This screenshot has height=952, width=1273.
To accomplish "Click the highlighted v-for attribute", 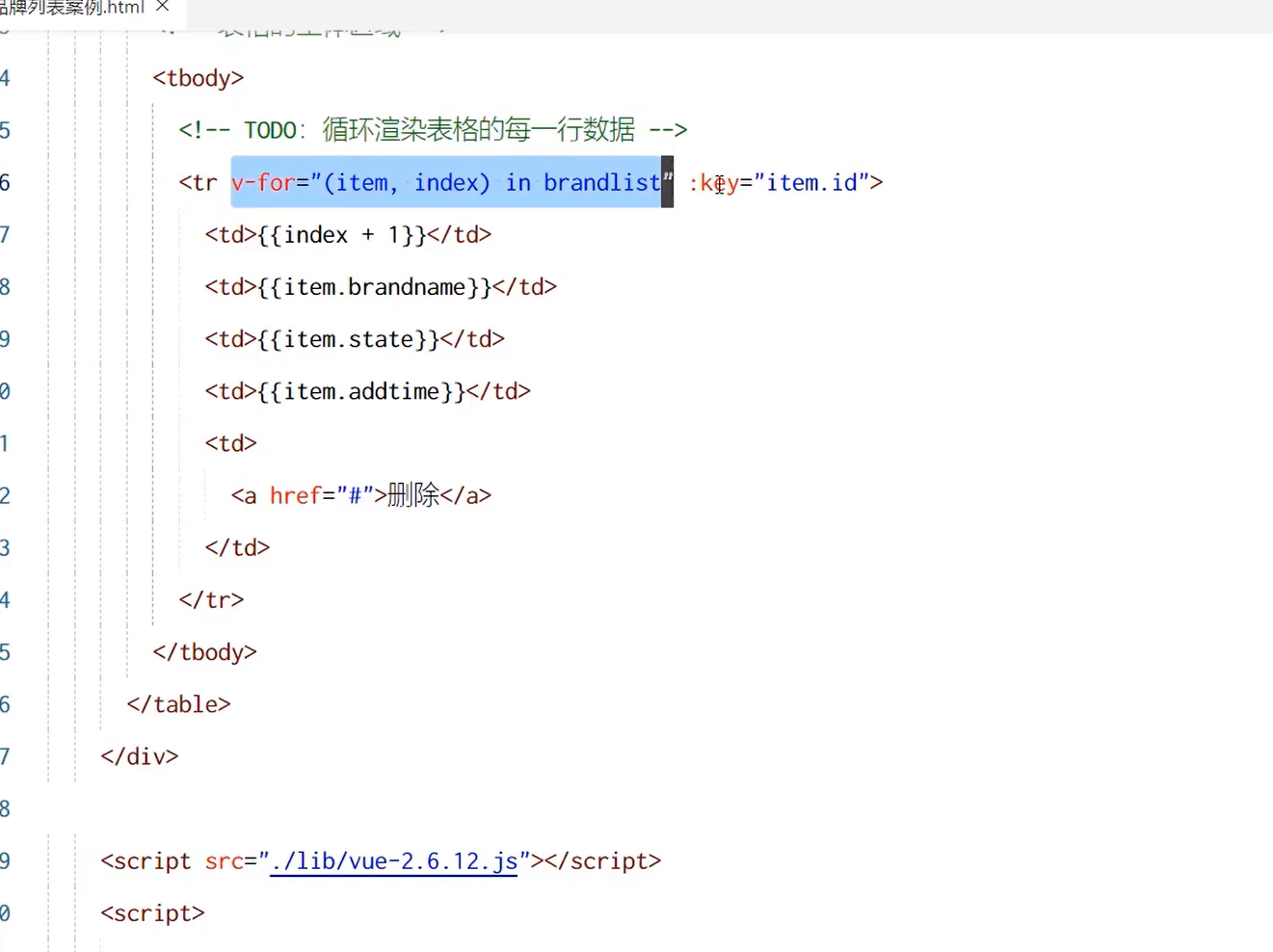I will [x=452, y=182].
